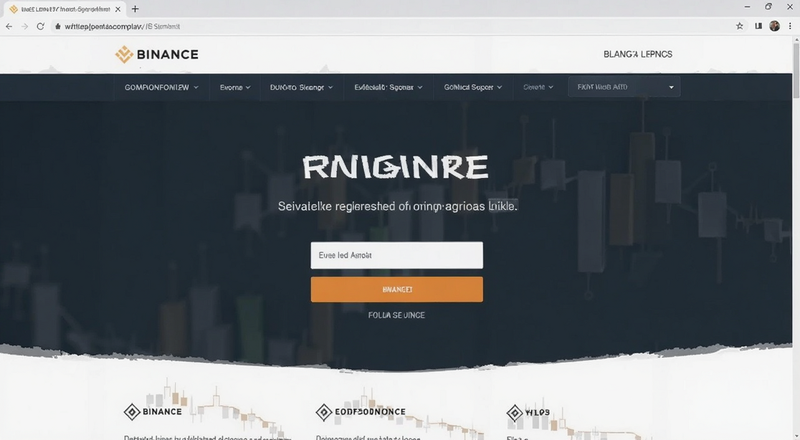This screenshot has height=440, width=800.
Task: Bookmark this page with the star icon
Action: (x=739, y=26)
